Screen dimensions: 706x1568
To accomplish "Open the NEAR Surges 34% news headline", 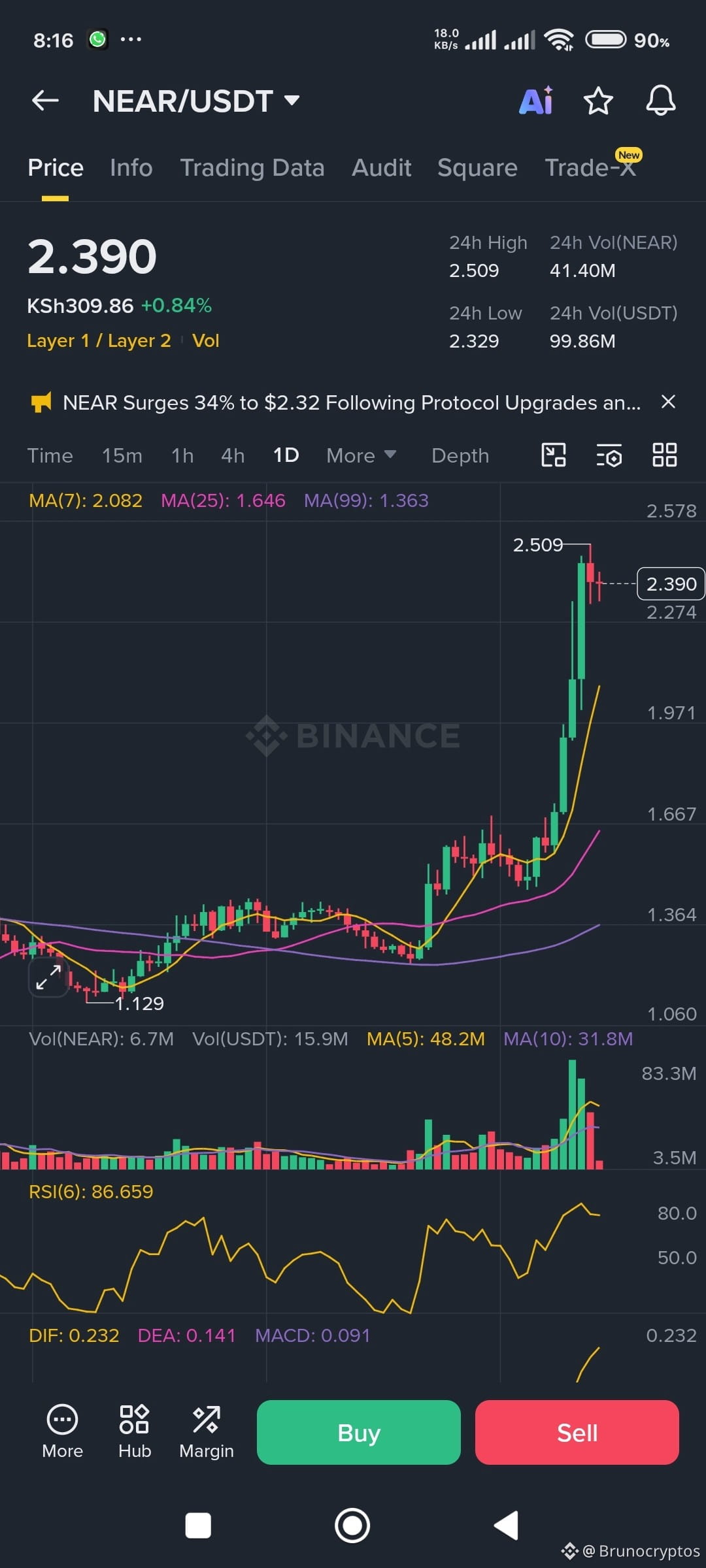I will click(352, 402).
